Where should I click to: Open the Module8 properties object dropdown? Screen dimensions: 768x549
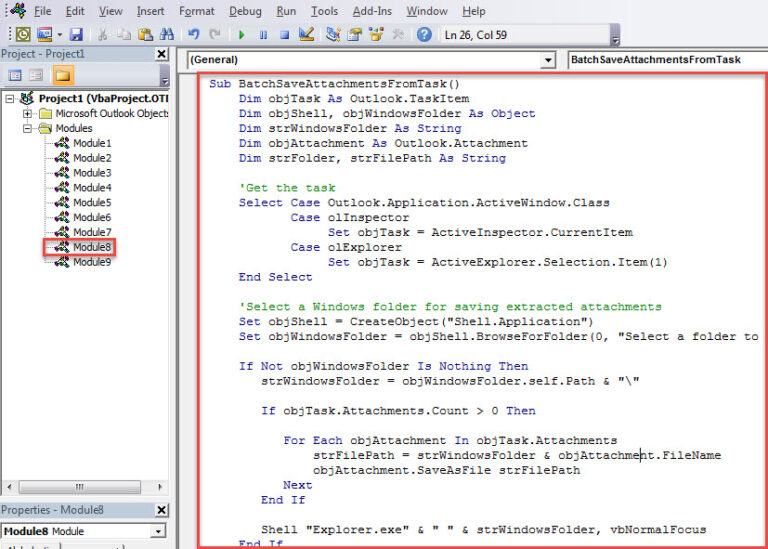click(158, 531)
